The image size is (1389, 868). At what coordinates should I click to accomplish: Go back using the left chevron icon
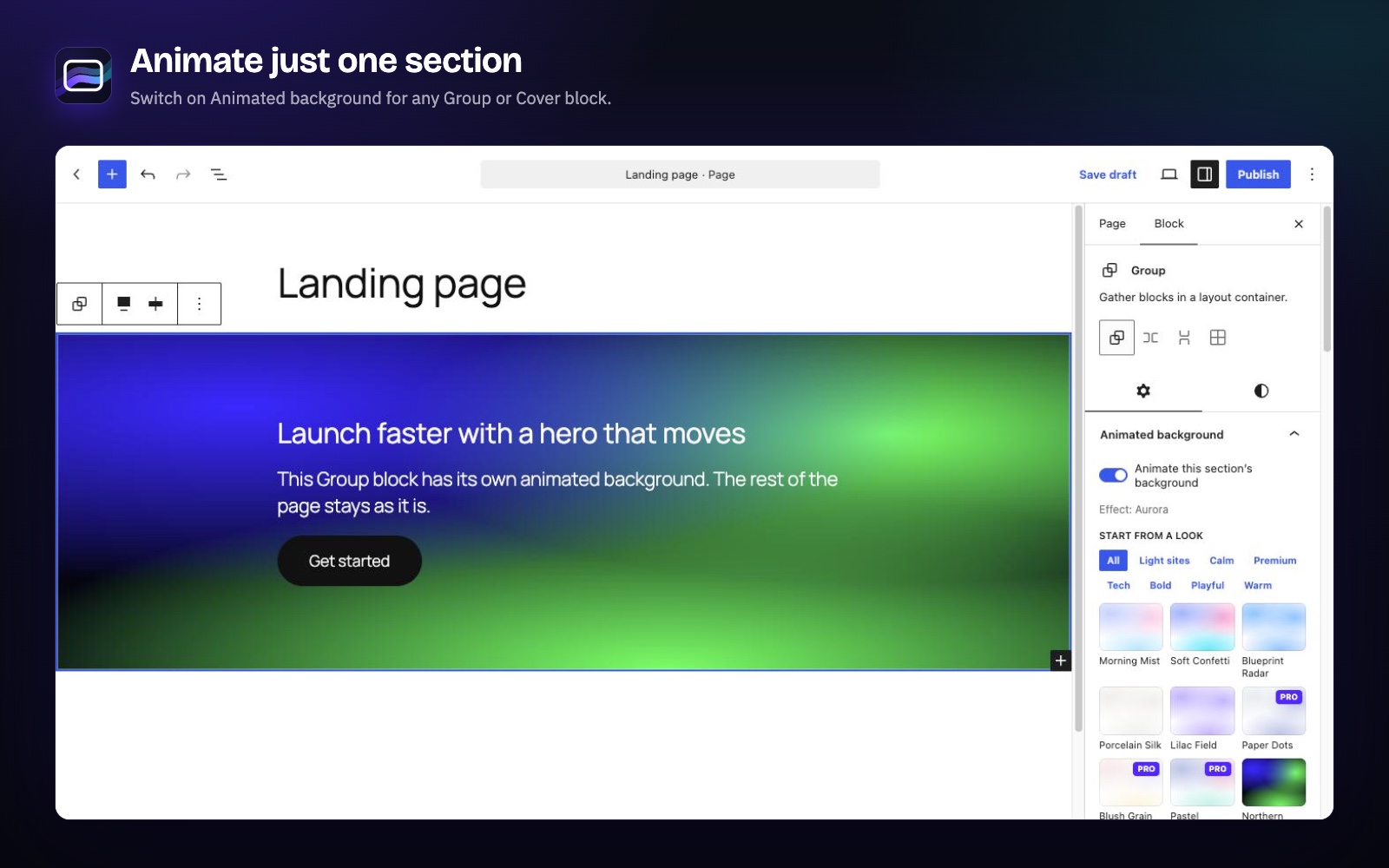pyautogui.click(x=76, y=174)
